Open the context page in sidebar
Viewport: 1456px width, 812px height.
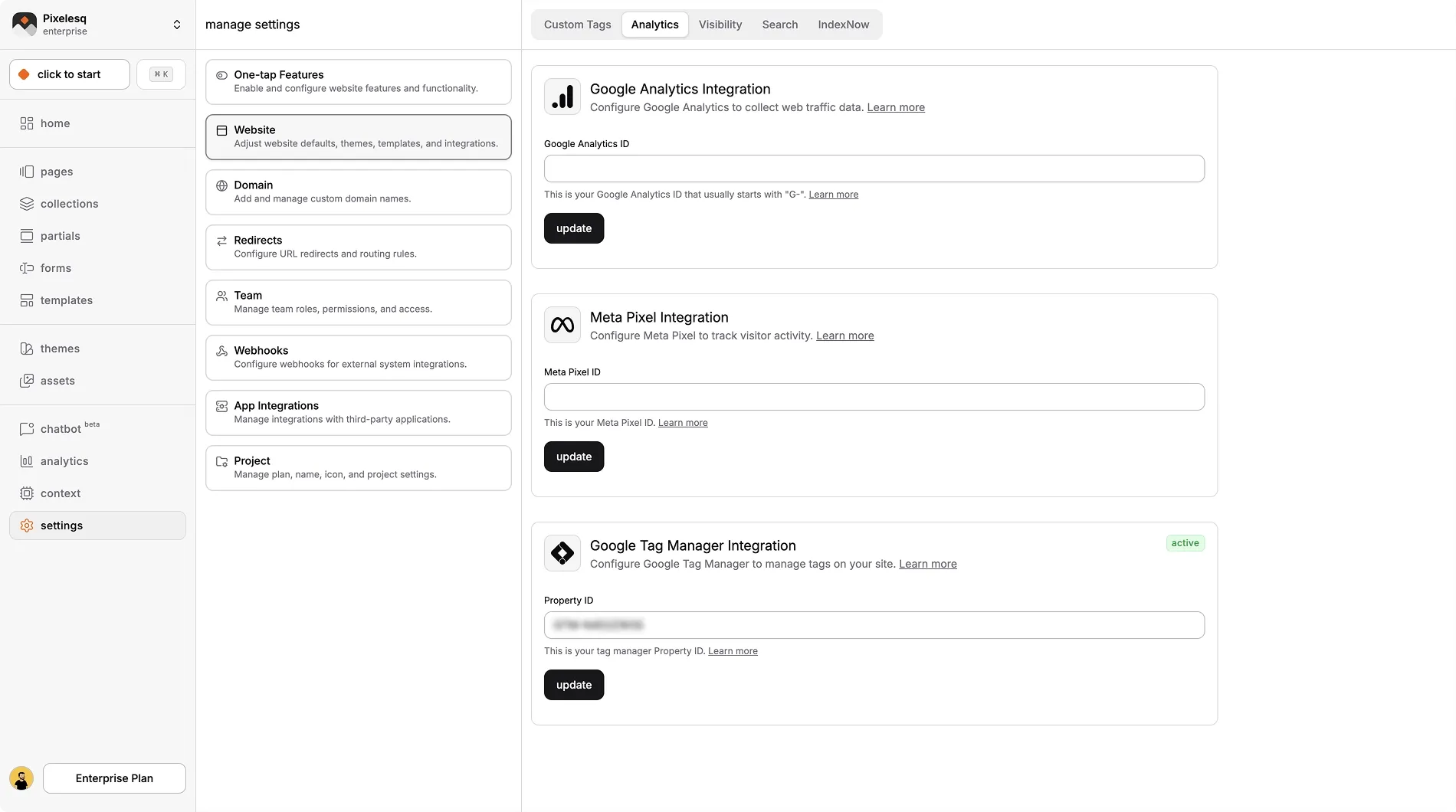point(60,493)
